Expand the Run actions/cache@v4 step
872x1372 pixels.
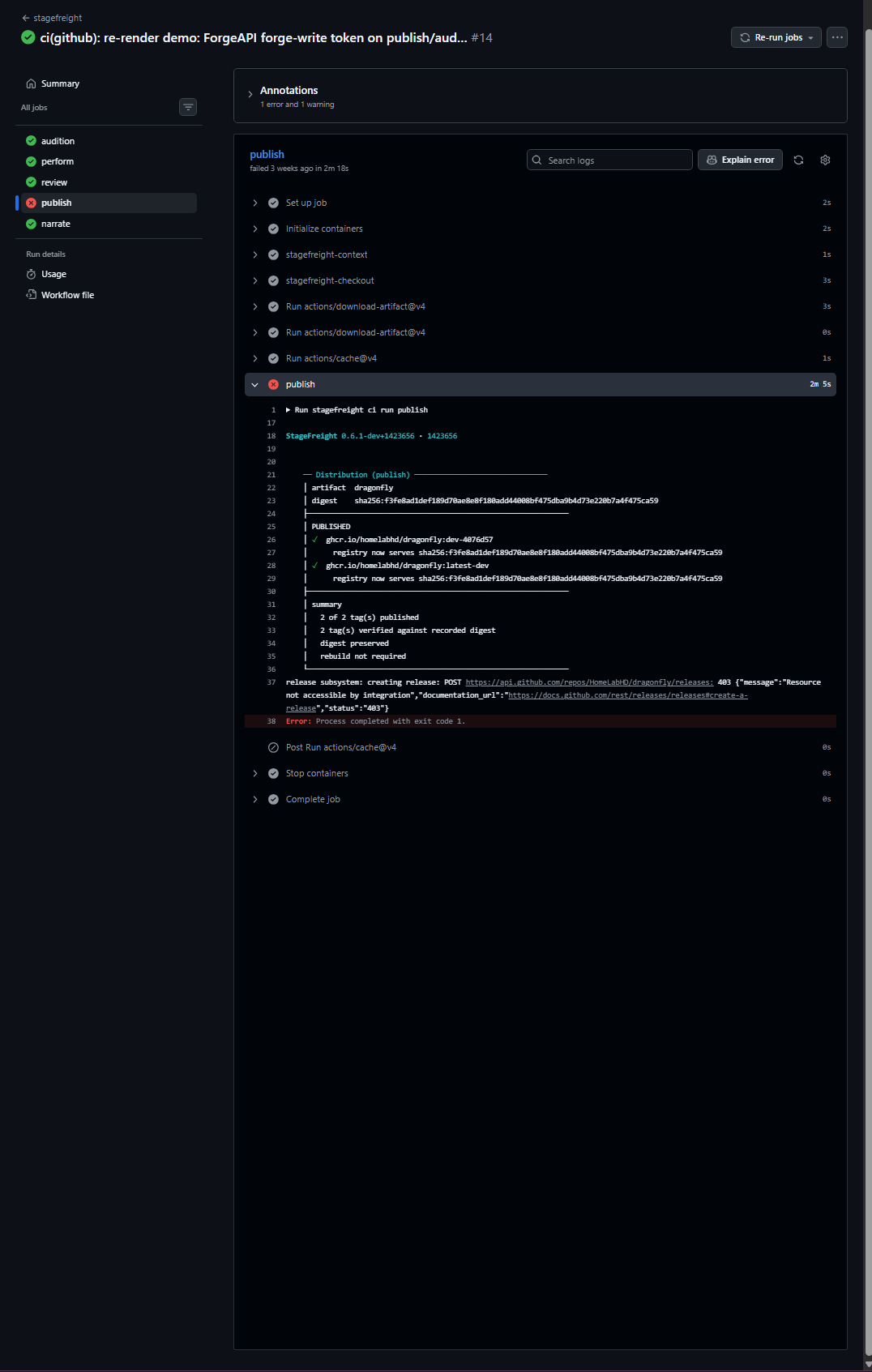(541, 358)
